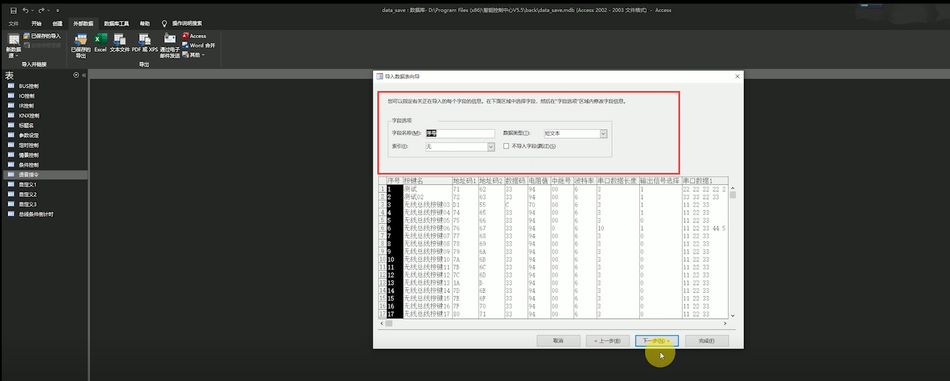Click the 取消 Cancel button

point(559,341)
